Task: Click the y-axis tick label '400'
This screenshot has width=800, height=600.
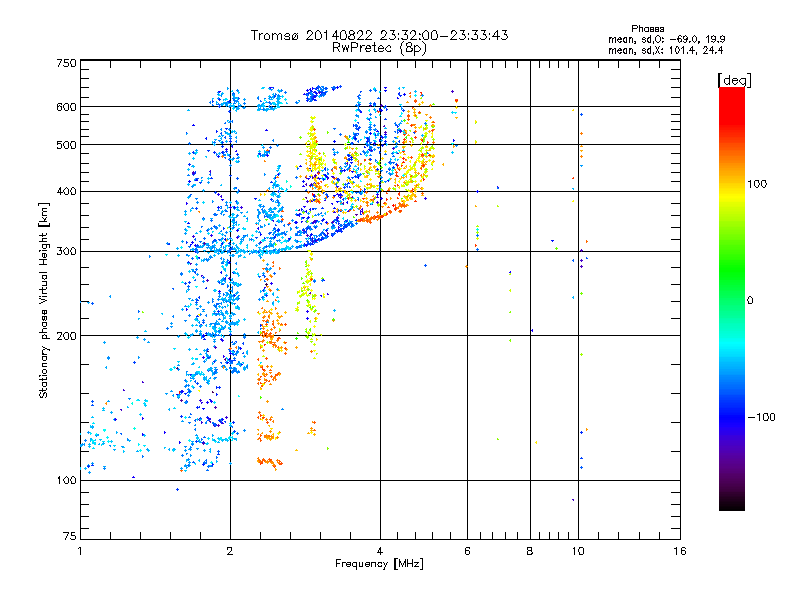Action: pyautogui.click(x=67, y=192)
